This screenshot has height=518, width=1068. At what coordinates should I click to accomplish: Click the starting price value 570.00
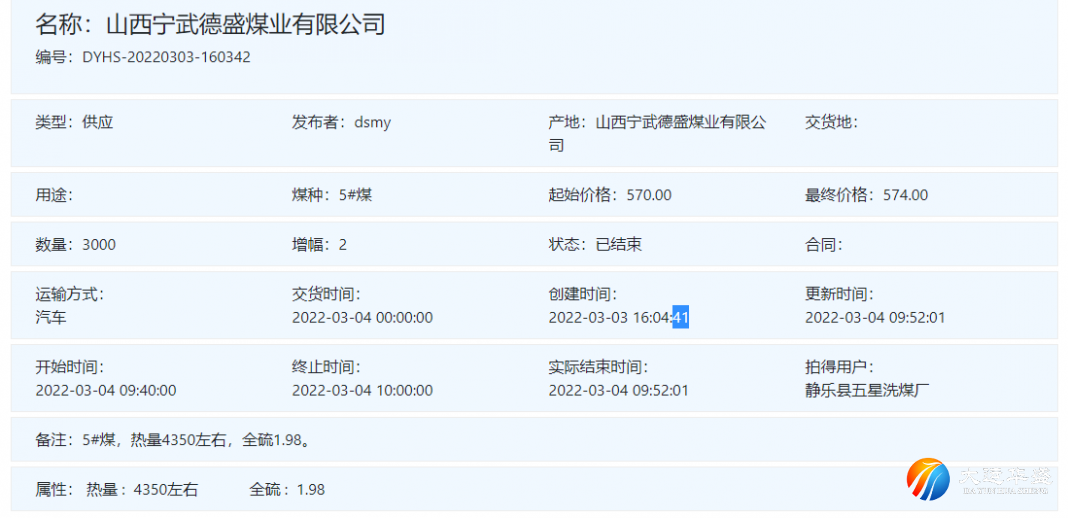click(649, 195)
